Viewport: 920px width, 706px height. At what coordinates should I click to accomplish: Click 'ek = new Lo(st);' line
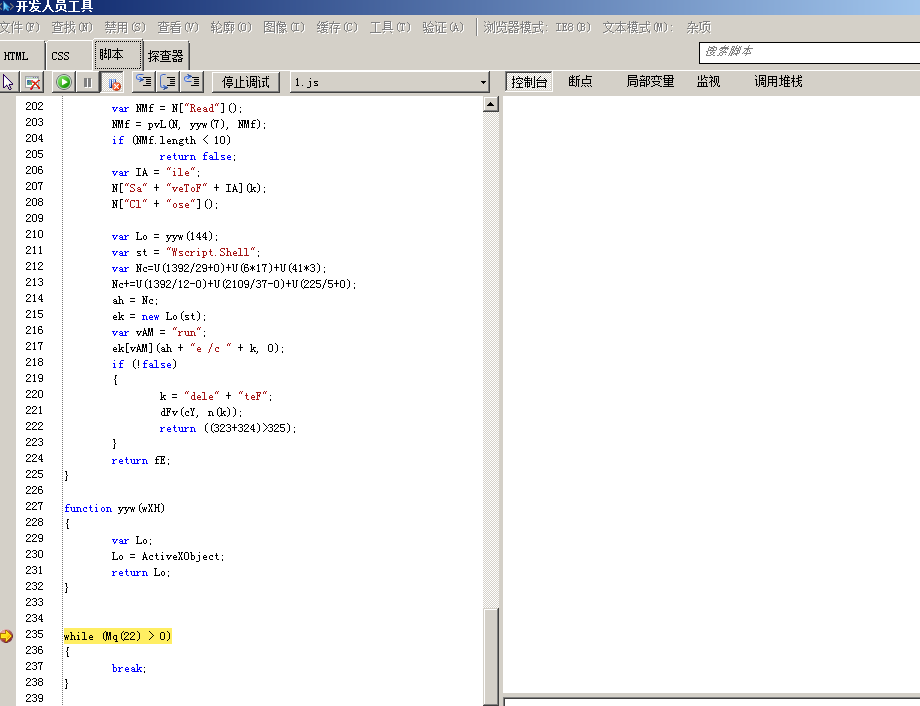[159, 316]
